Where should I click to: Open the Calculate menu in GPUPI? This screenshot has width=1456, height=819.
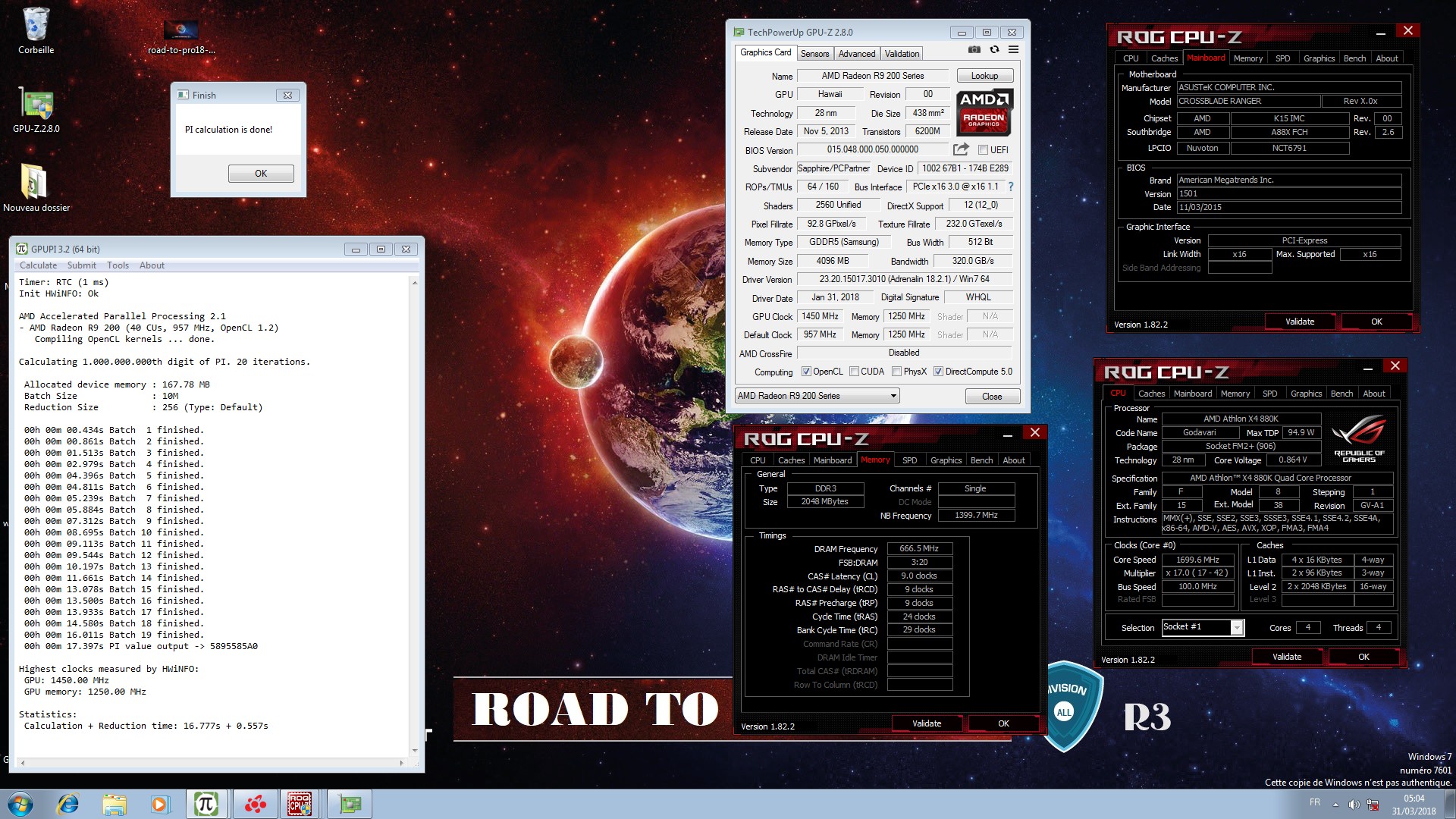(x=38, y=265)
